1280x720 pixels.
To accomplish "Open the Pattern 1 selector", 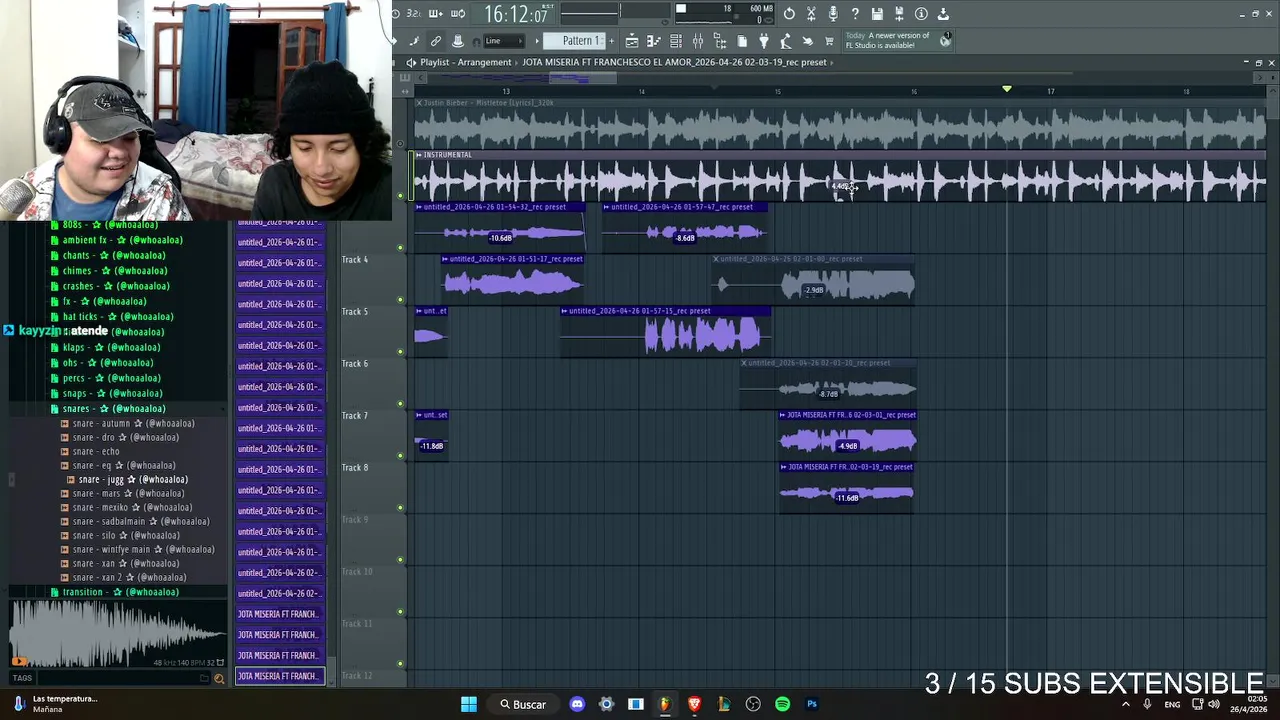I will coord(573,41).
